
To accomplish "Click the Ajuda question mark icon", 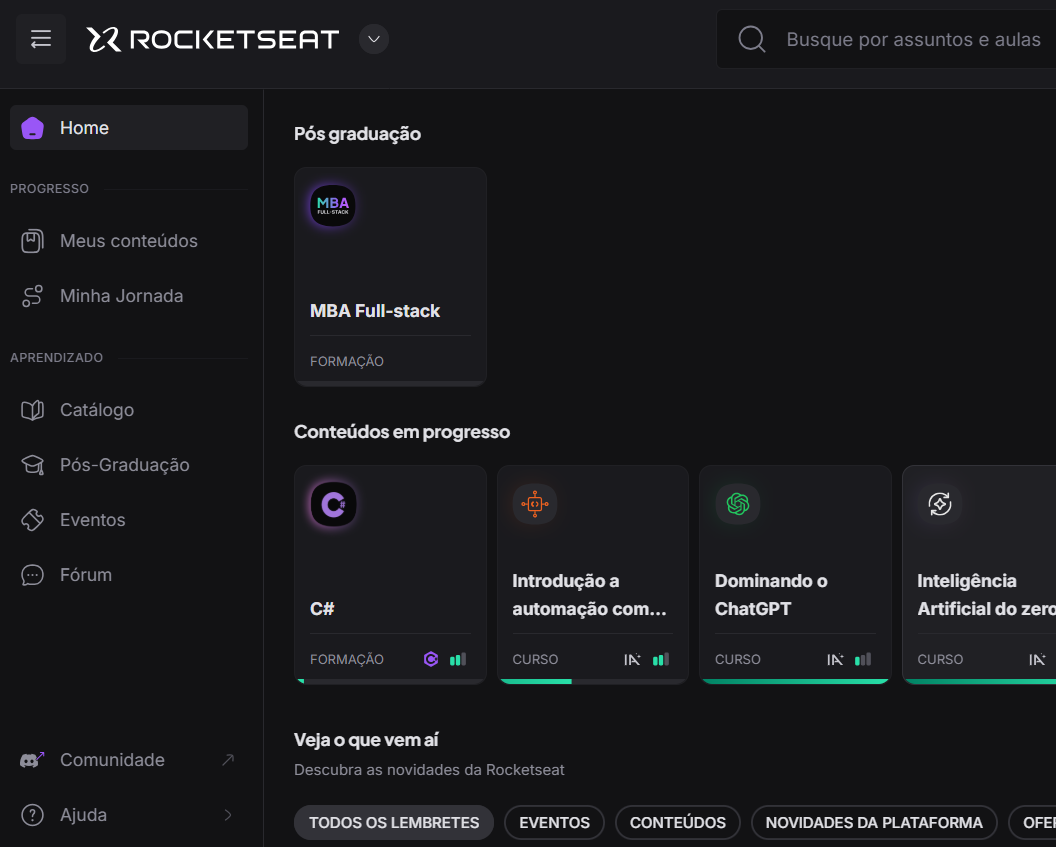I will tap(32, 815).
